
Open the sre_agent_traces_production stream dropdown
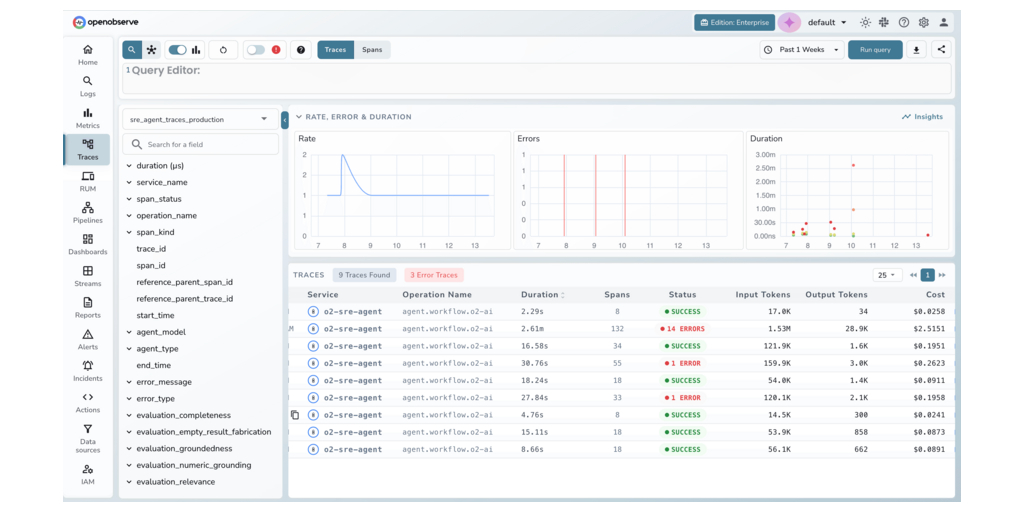pyautogui.click(x=200, y=119)
